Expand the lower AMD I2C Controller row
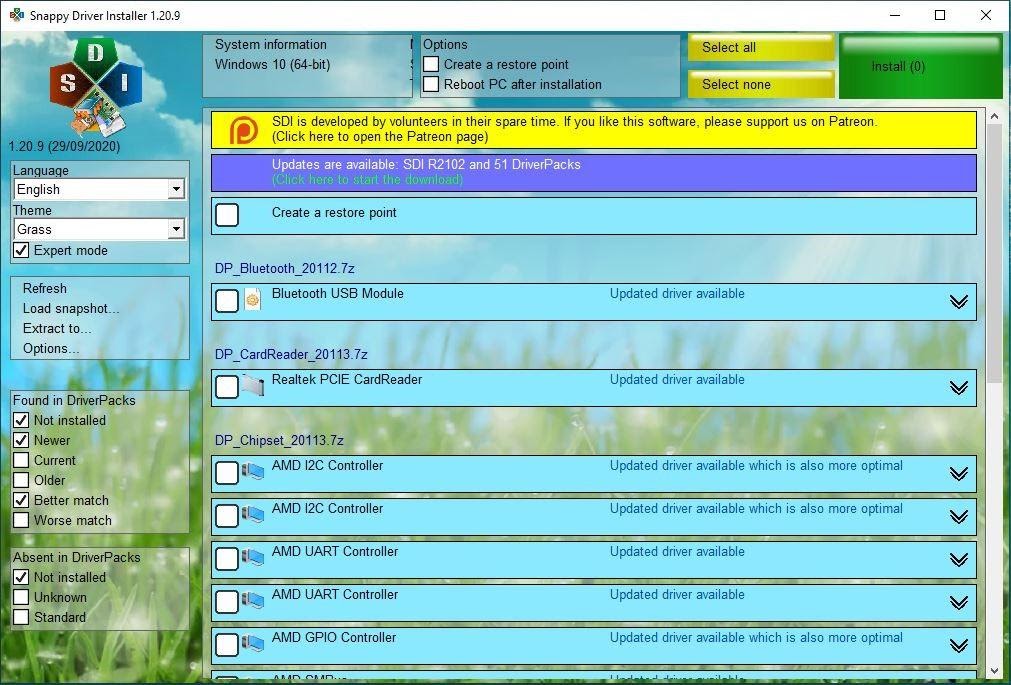The width and height of the screenshot is (1011, 685). [x=959, y=517]
